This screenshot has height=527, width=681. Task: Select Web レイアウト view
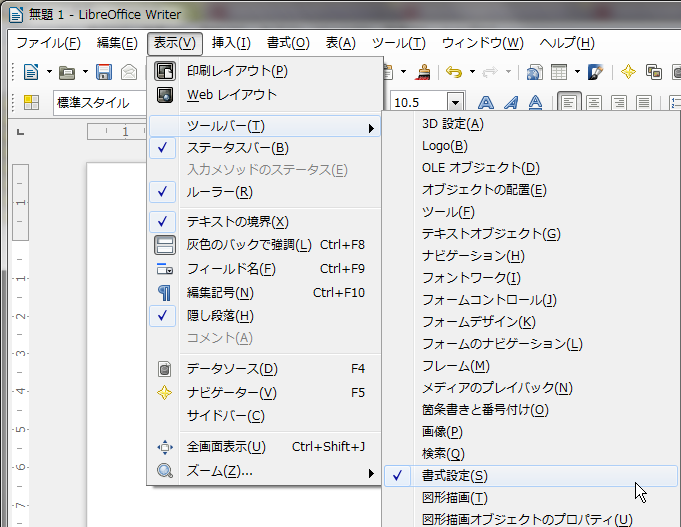265,95
